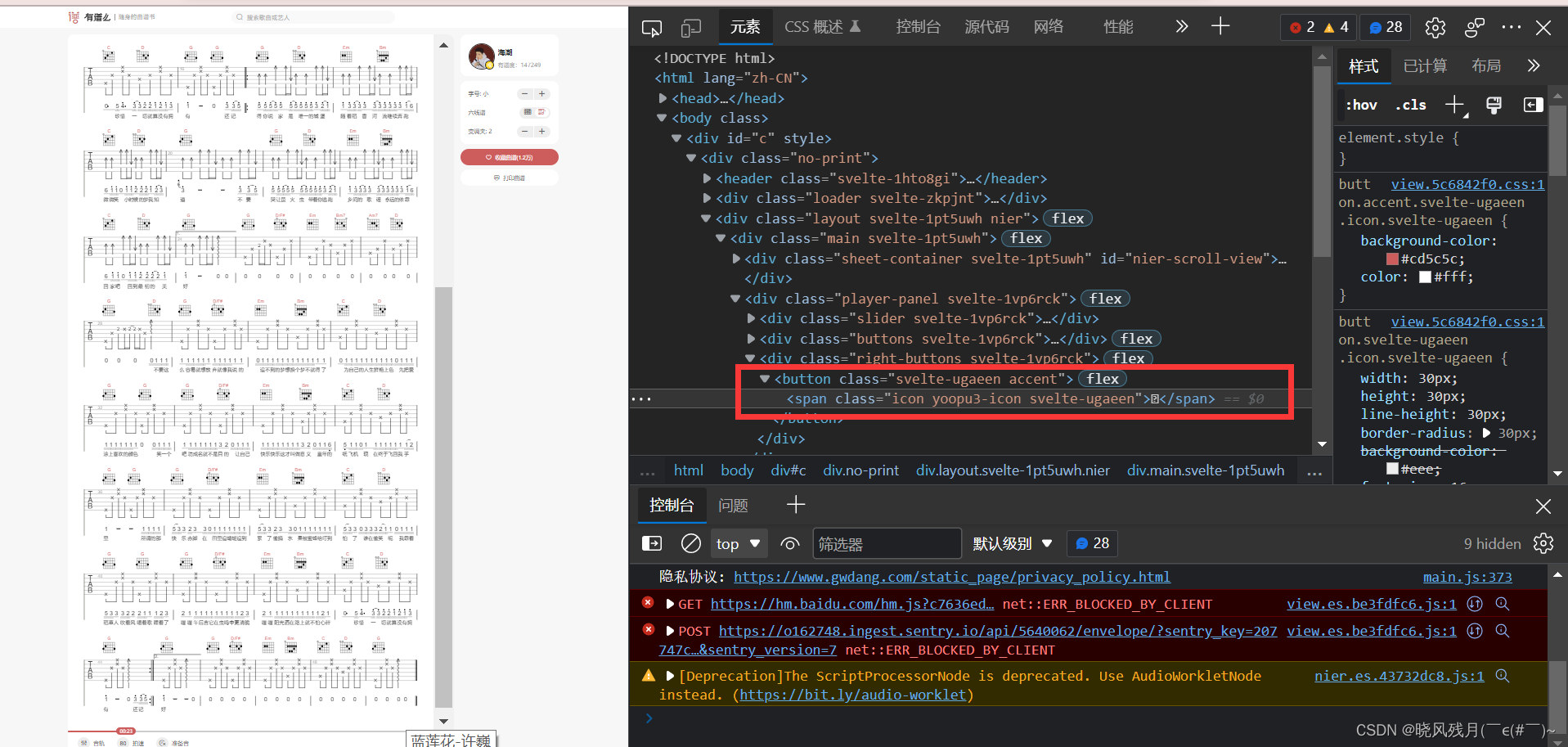Open the main.js:373 source link
The height and width of the screenshot is (747, 1568).
(1467, 577)
